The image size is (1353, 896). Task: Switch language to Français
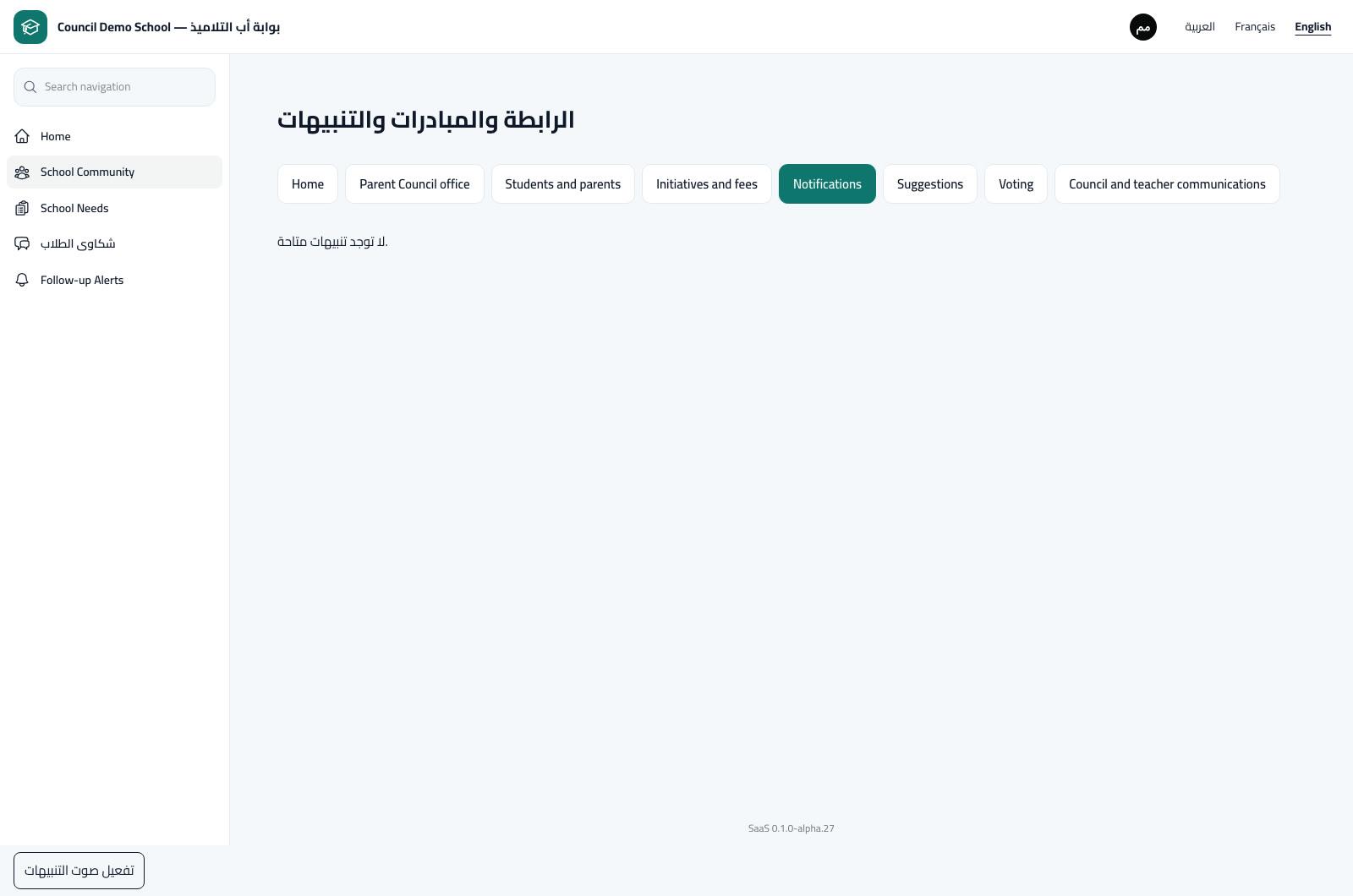pyautogui.click(x=1255, y=27)
